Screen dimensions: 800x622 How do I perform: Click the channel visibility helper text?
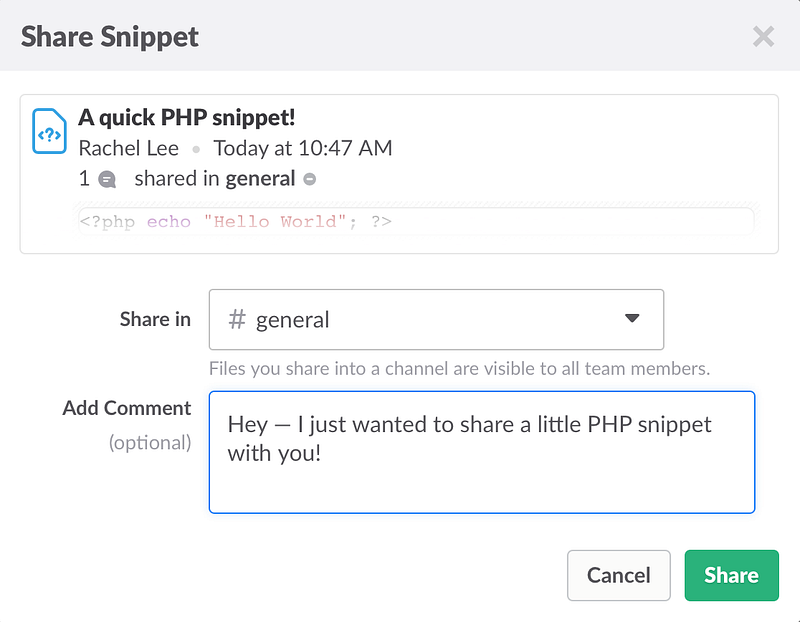click(x=459, y=369)
